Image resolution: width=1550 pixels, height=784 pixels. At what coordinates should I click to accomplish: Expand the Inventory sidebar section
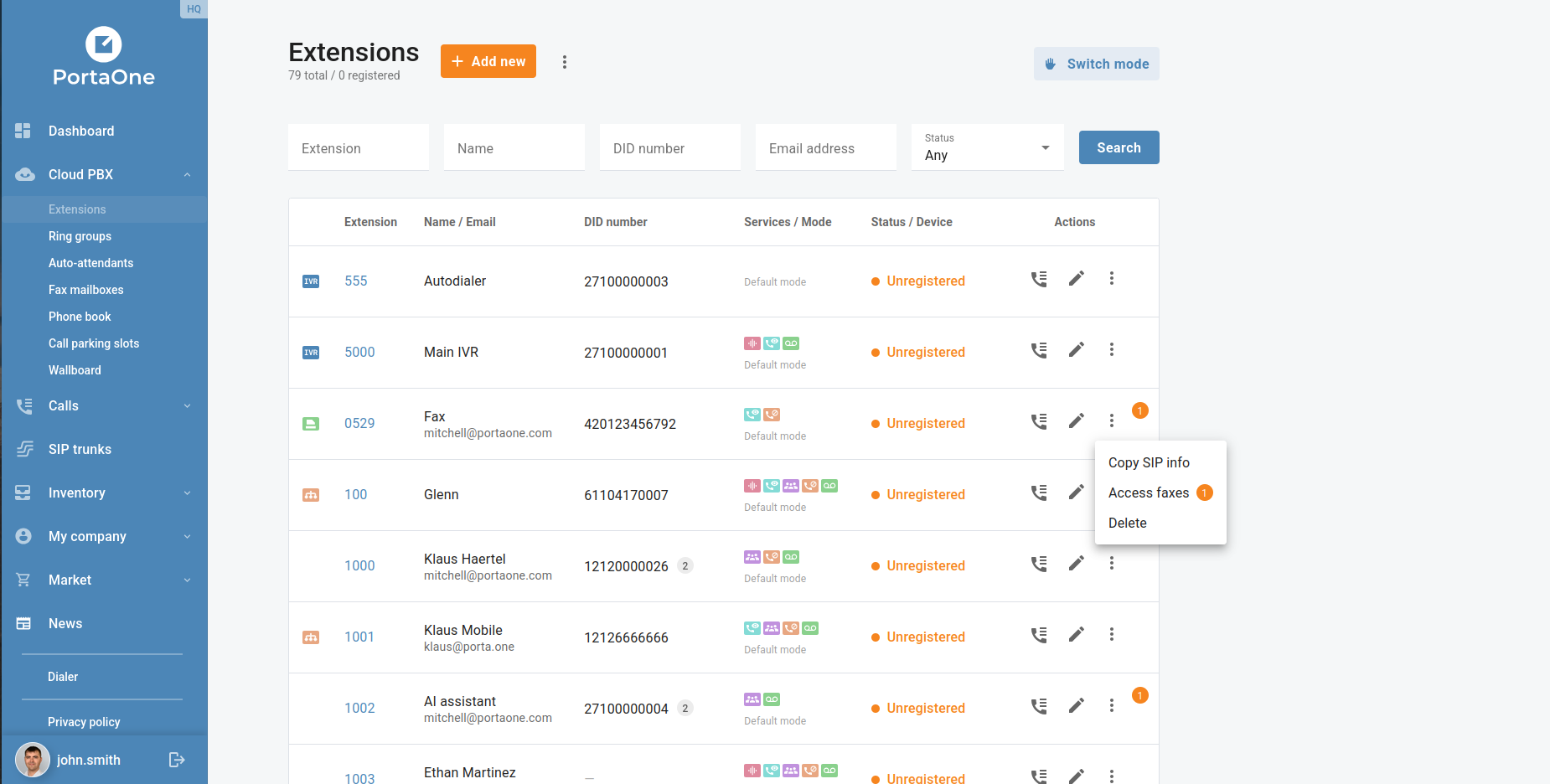187,493
